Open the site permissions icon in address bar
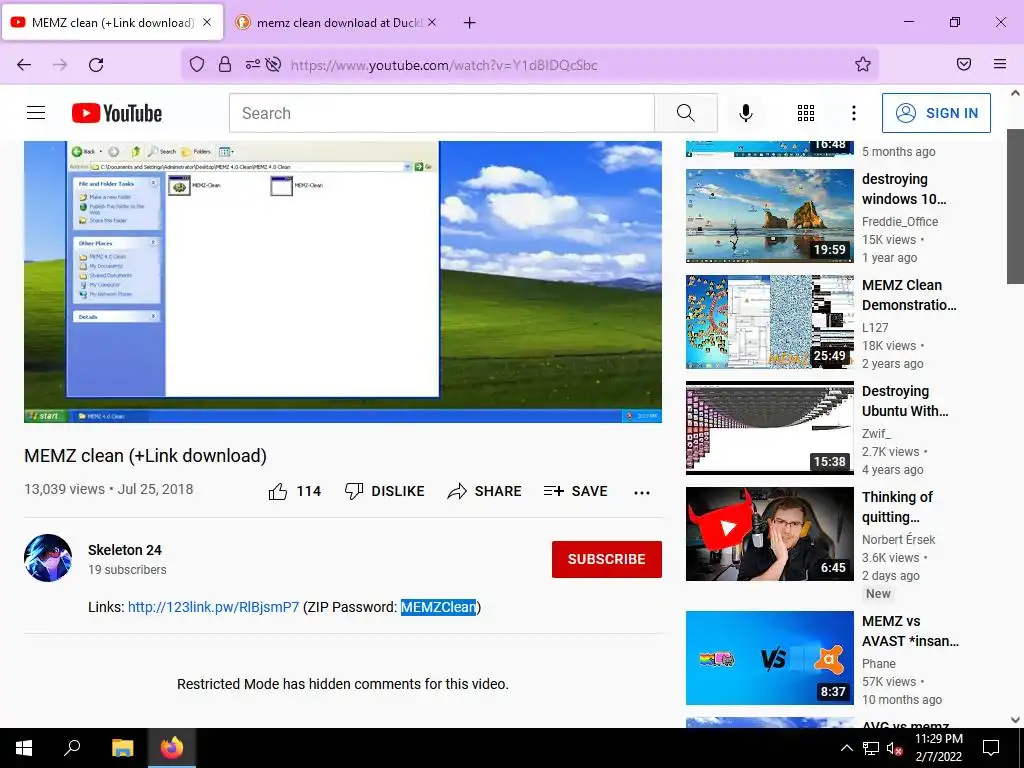Image resolution: width=1024 pixels, height=768 pixels. (x=252, y=64)
